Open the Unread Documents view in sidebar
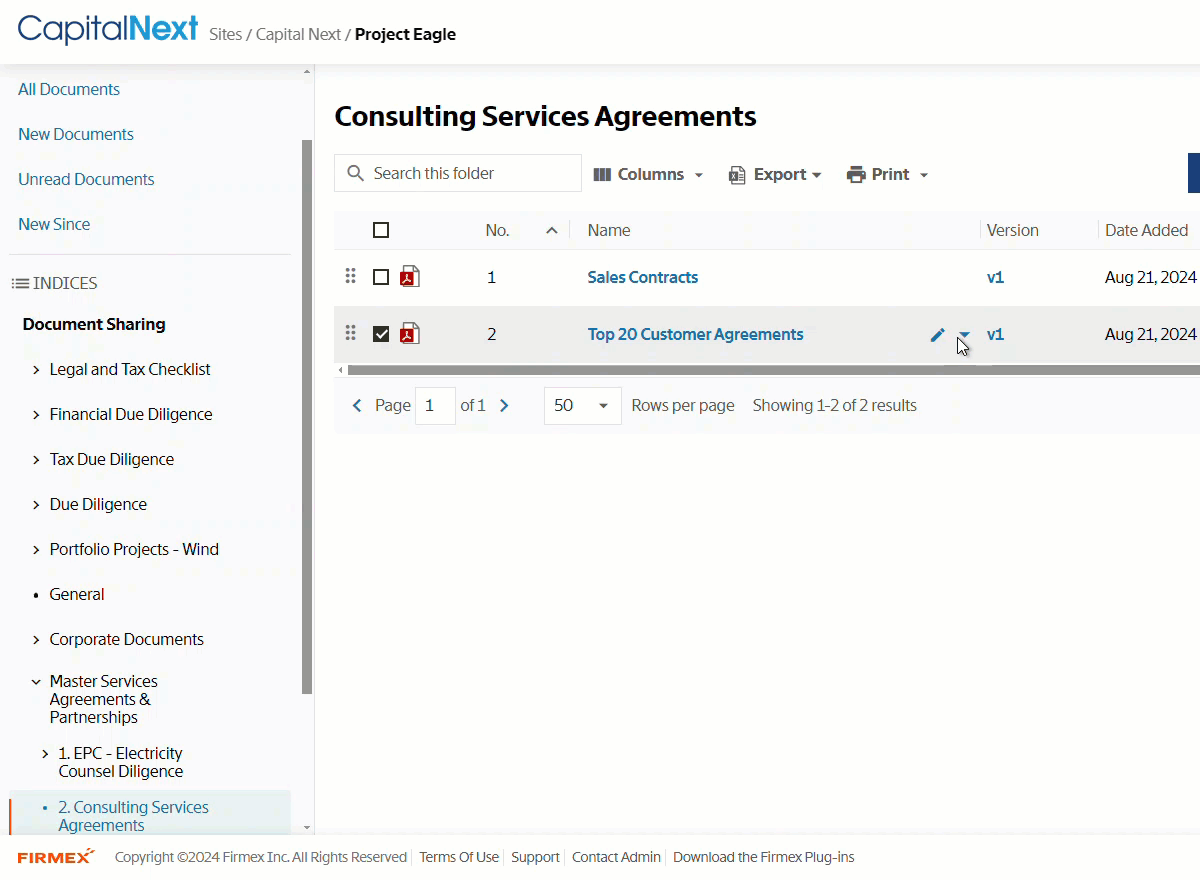1200x880 pixels. [86, 179]
